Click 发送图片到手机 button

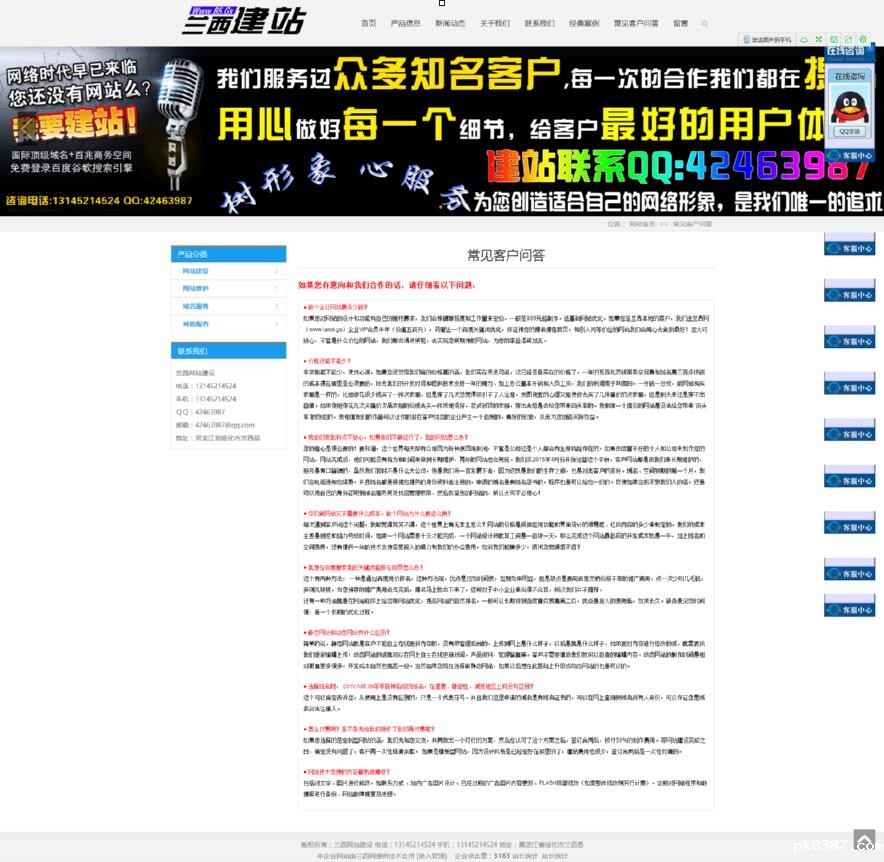(767, 40)
